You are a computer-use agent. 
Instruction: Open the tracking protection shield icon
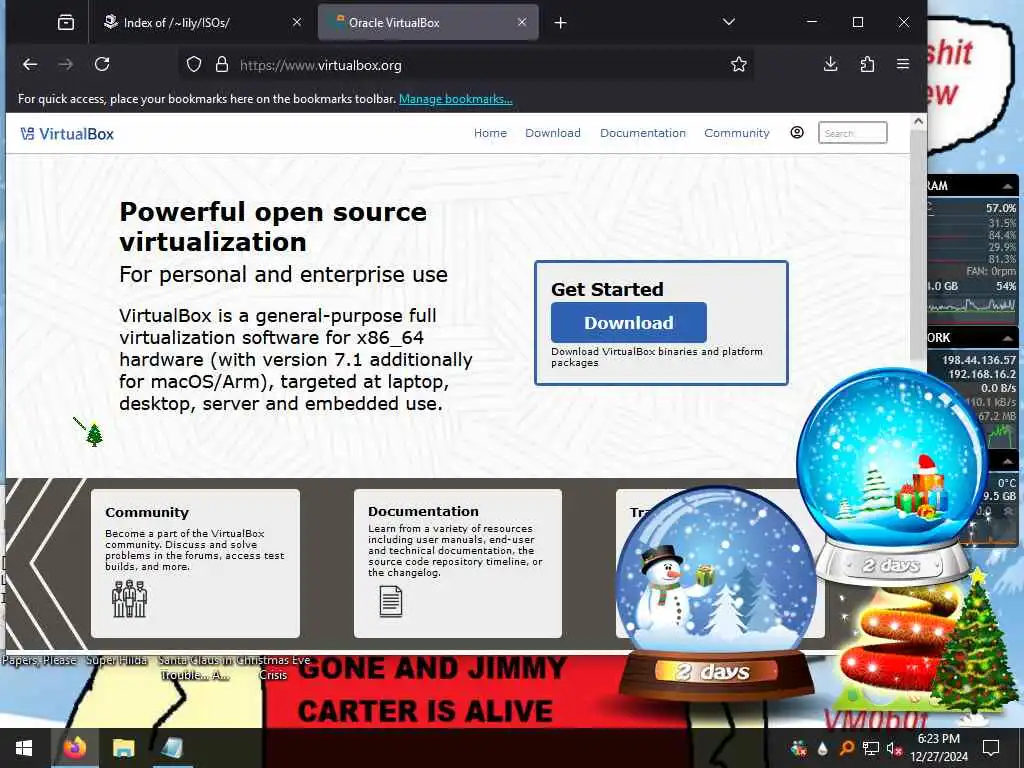[194, 64]
